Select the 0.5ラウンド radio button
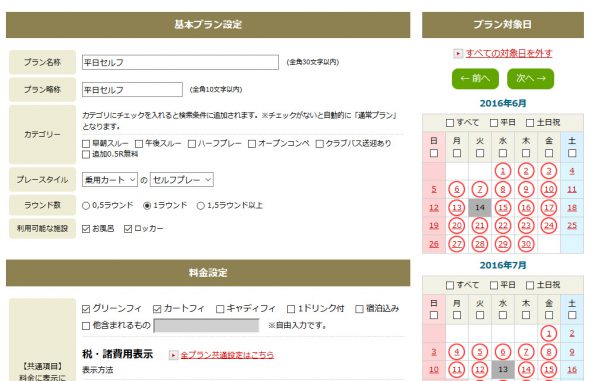This screenshot has width=600, height=381. click(x=86, y=206)
